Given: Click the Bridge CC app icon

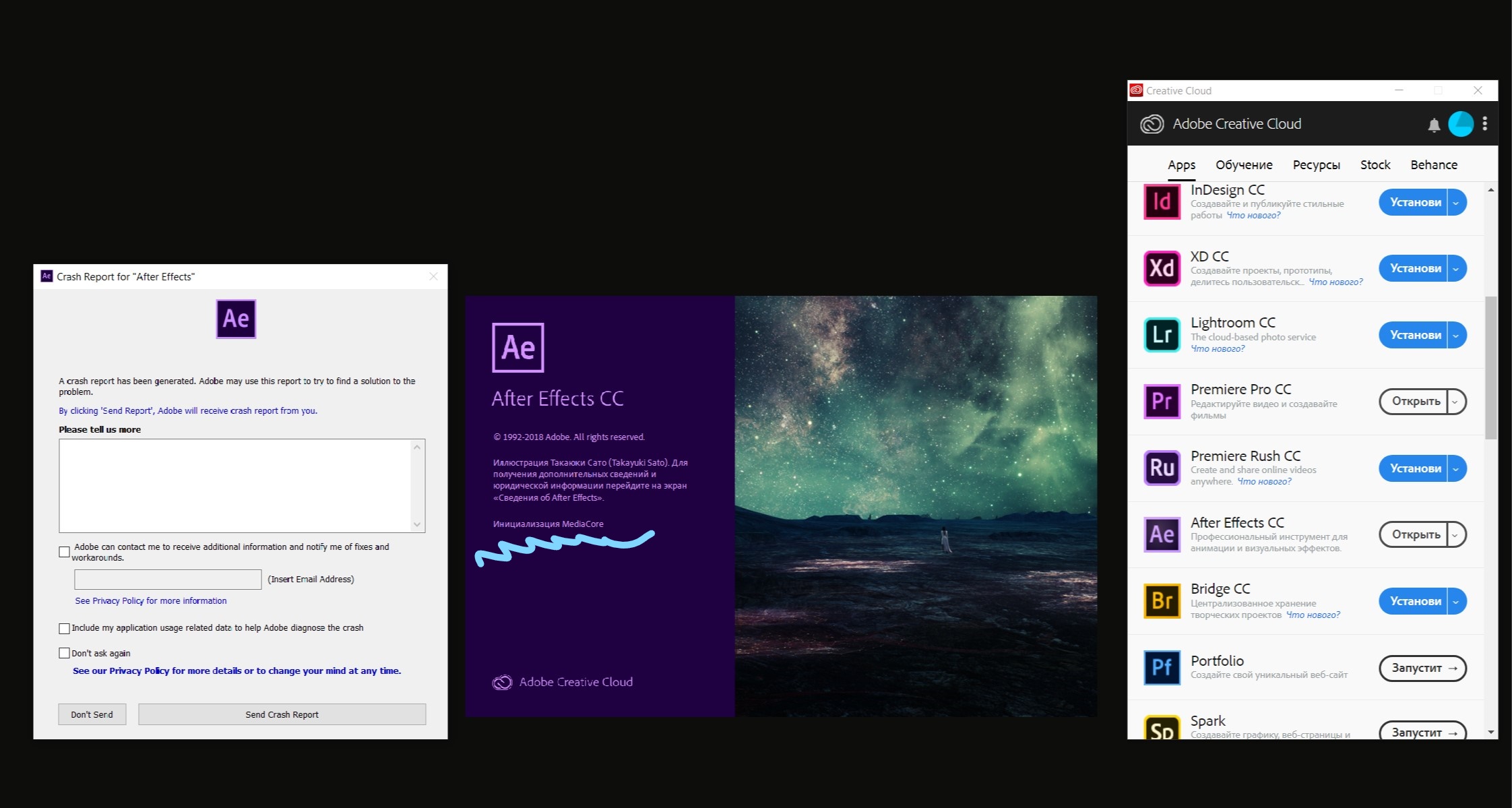Looking at the screenshot, I should tap(1162, 599).
